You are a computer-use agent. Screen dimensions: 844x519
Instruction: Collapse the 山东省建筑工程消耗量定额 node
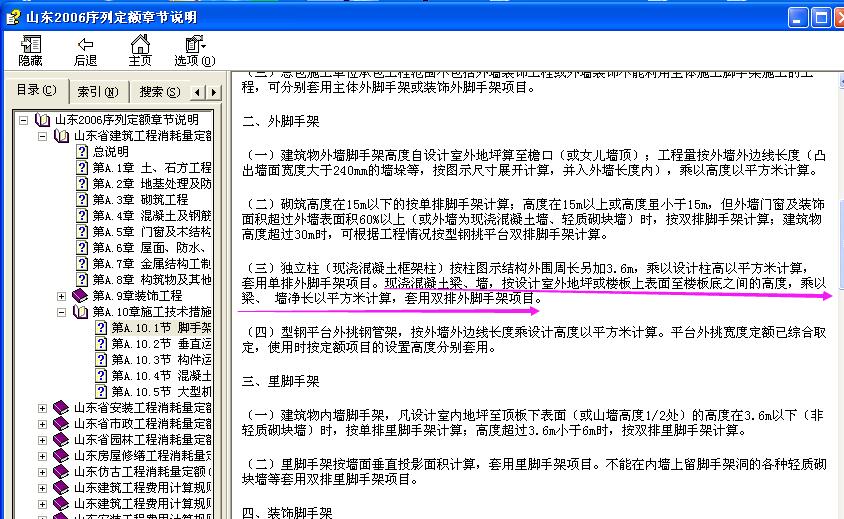[42, 136]
